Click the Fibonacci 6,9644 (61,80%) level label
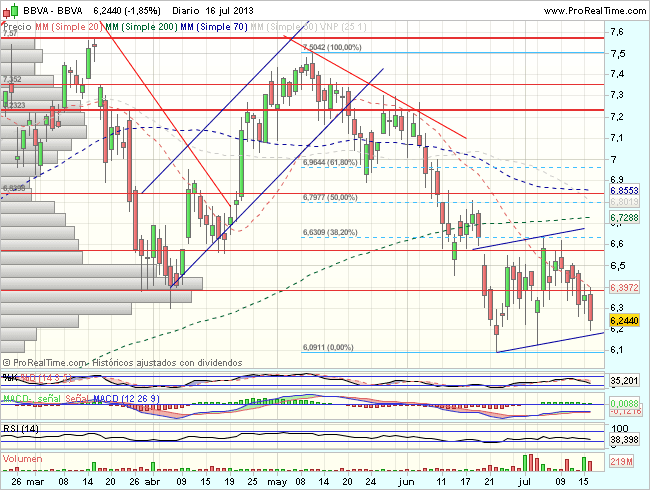The width and height of the screenshot is (650, 490). 330,162
